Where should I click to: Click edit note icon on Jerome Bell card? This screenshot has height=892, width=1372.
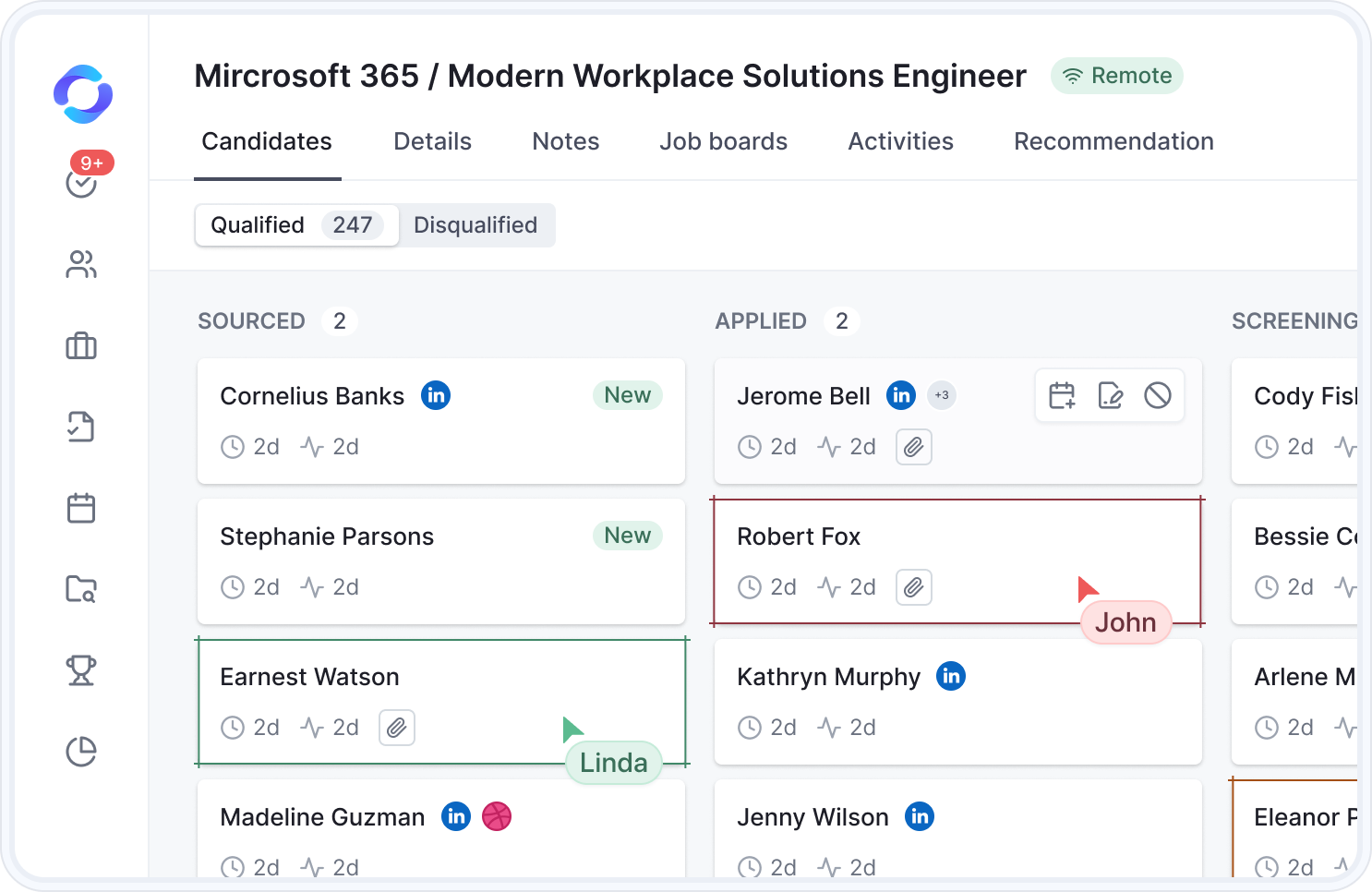click(x=1110, y=396)
